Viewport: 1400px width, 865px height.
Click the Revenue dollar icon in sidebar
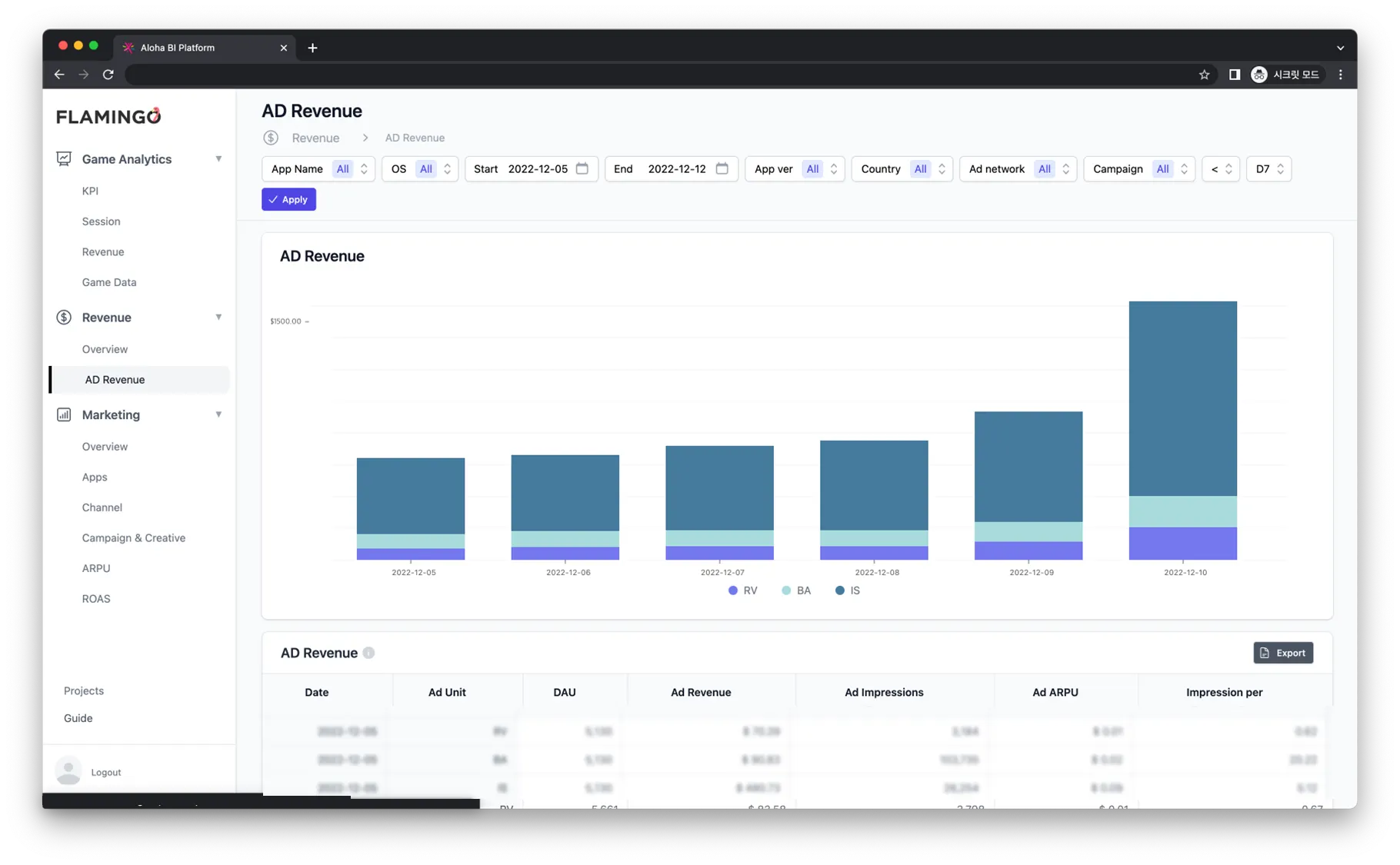click(64, 318)
